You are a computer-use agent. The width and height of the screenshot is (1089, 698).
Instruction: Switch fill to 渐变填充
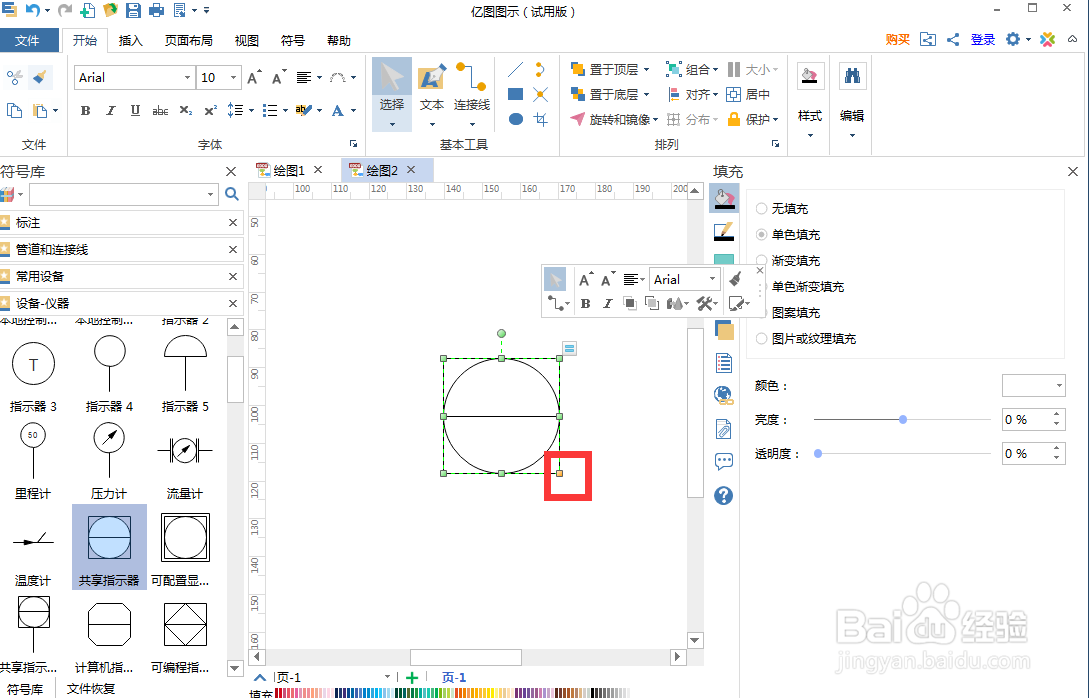pyautogui.click(x=761, y=260)
